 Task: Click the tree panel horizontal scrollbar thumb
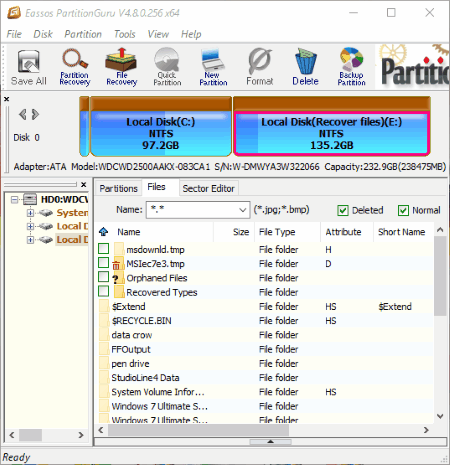pyautogui.click(x=31, y=435)
